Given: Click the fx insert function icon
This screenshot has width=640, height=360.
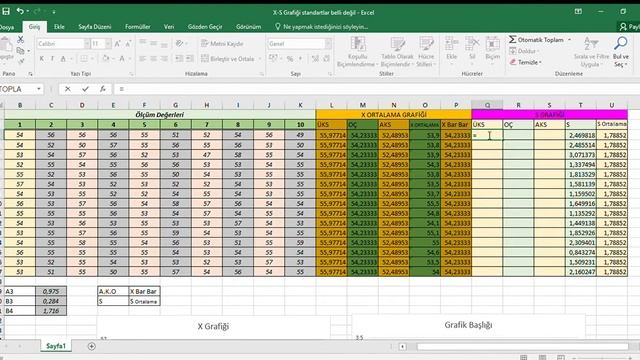Looking at the screenshot, I should click(x=102, y=89).
